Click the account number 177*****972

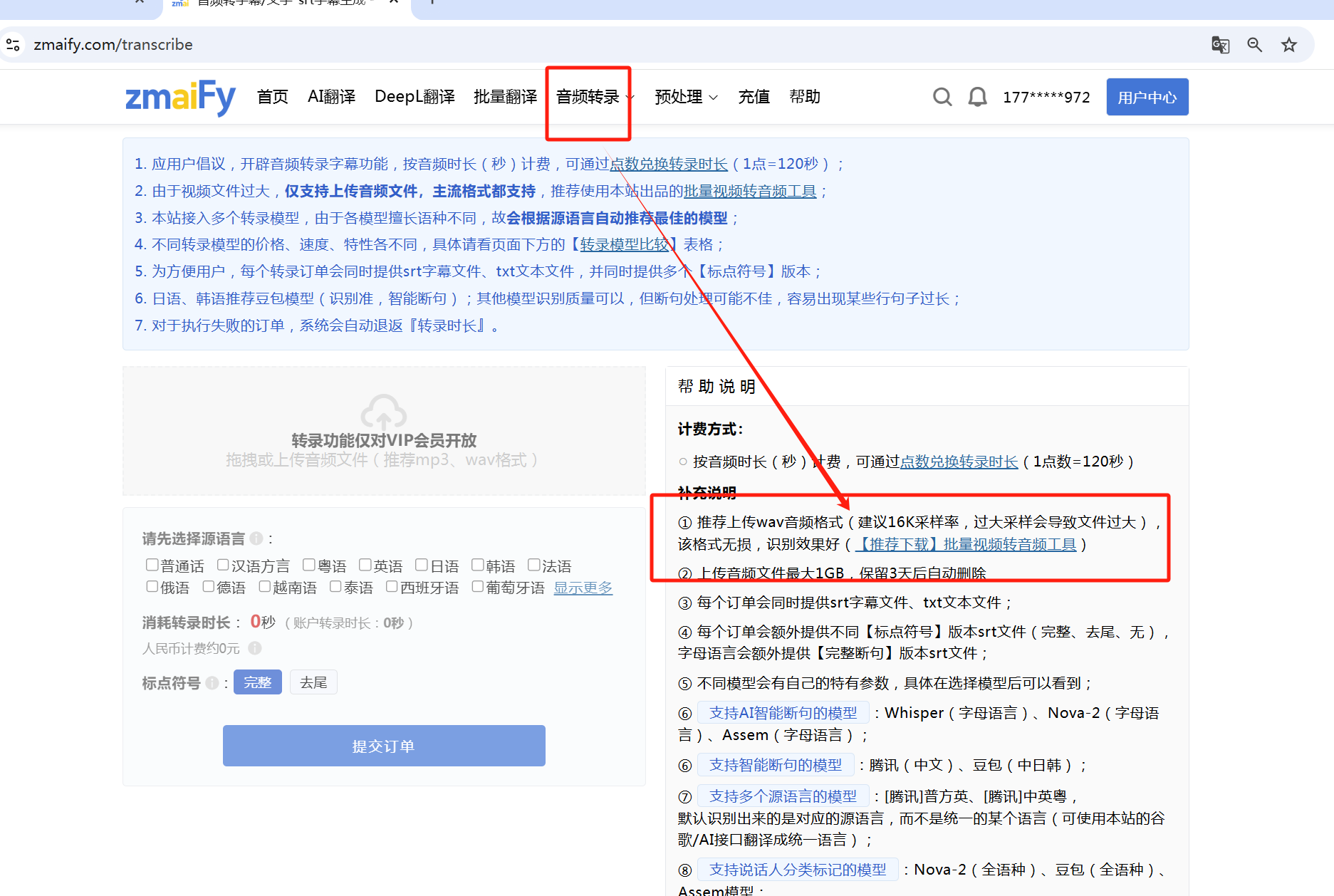point(1046,98)
